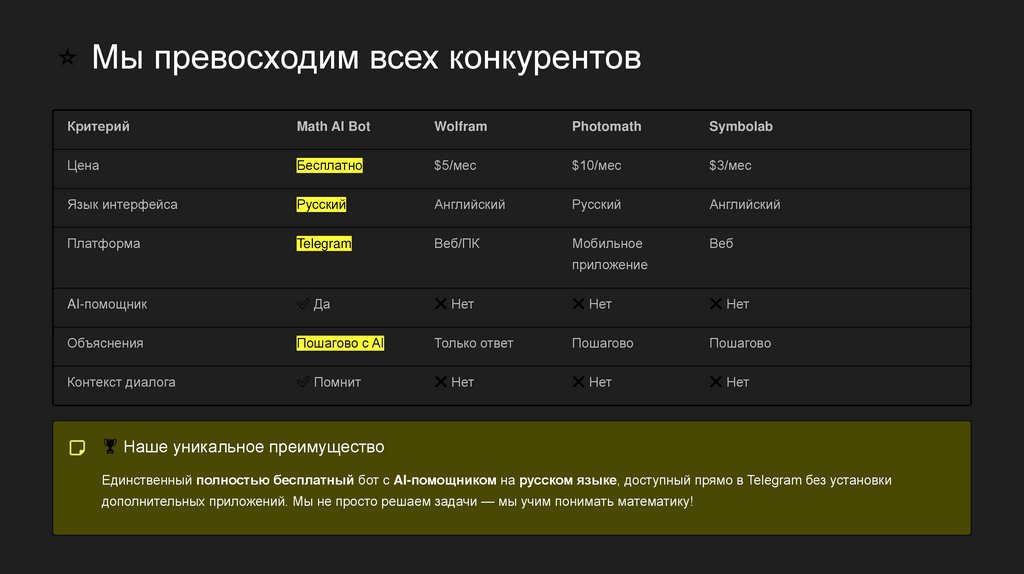Click the 'Math AI Bot' column header
This screenshot has height=574, width=1024.
pyautogui.click(x=333, y=127)
